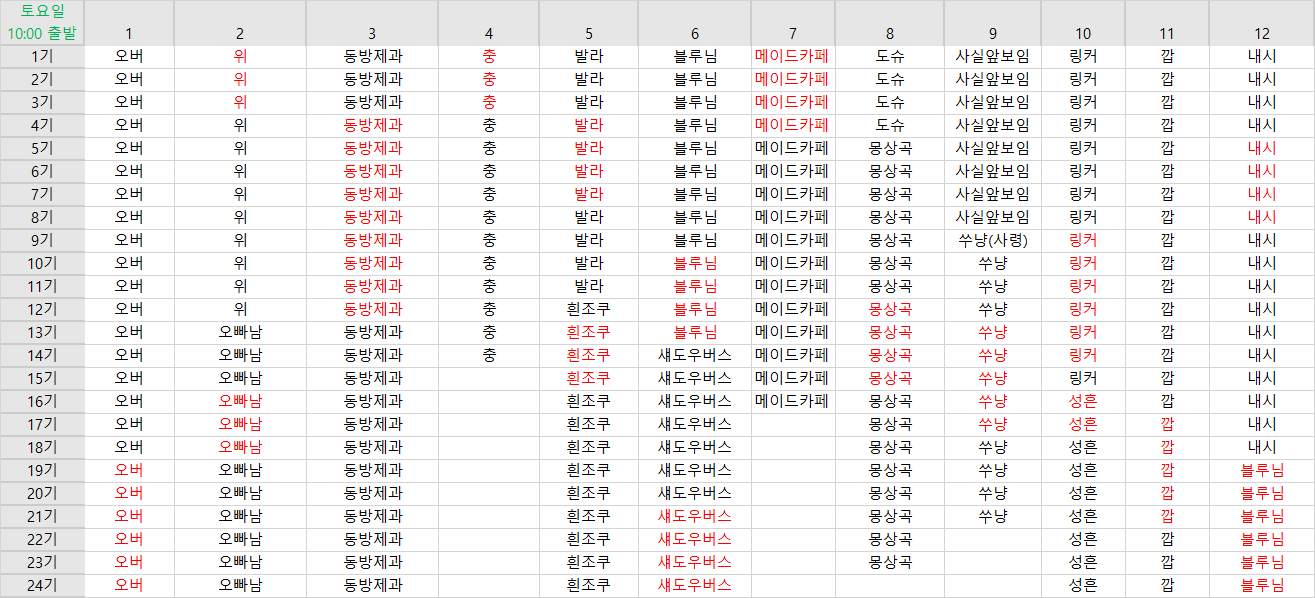Select the red 발라 cell in row 5기

pyautogui.click(x=589, y=148)
